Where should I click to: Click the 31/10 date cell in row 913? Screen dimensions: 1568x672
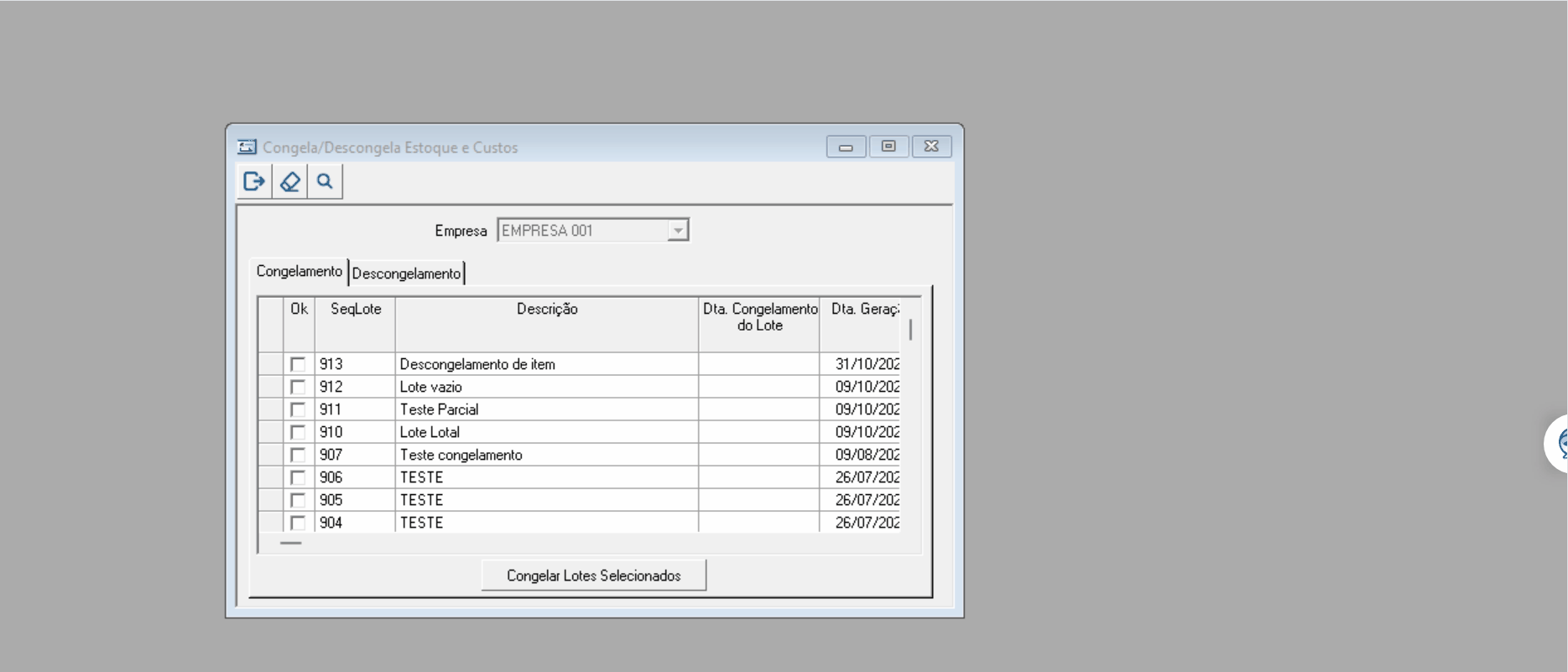(x=861, y=364)
